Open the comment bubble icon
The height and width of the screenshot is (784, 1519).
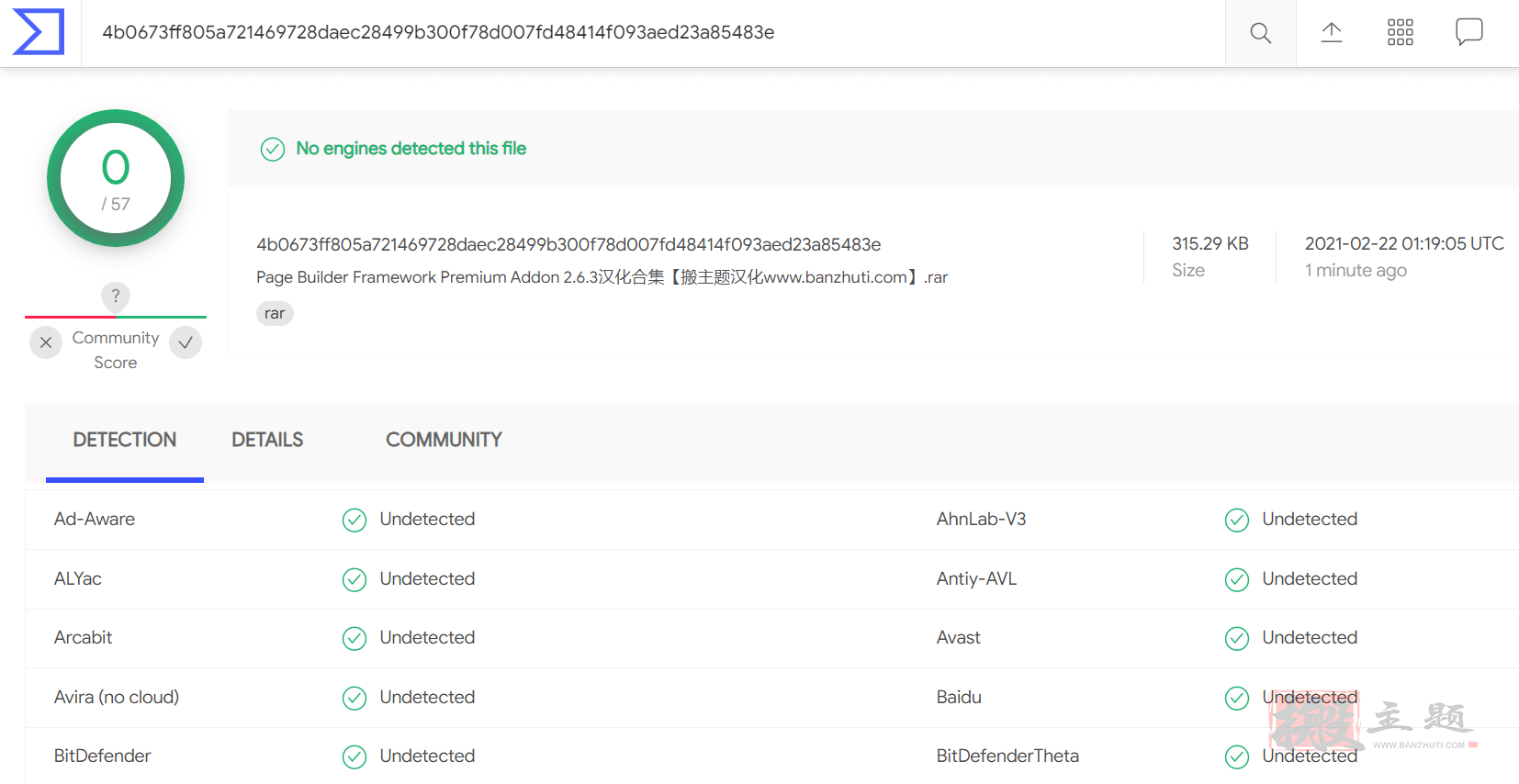pos(1469,32)
